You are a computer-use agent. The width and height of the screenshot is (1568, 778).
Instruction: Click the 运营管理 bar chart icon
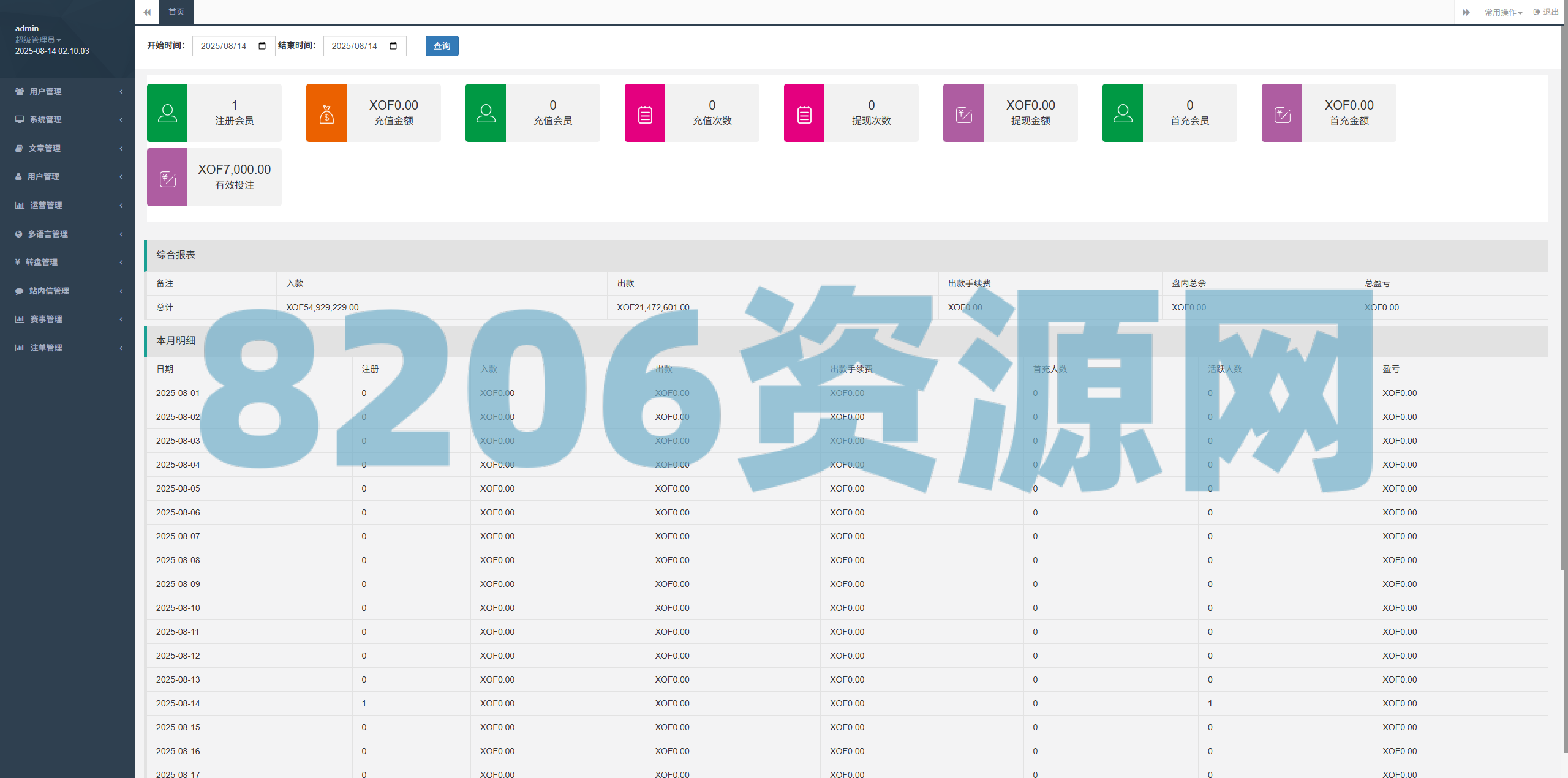coord(18,205)
